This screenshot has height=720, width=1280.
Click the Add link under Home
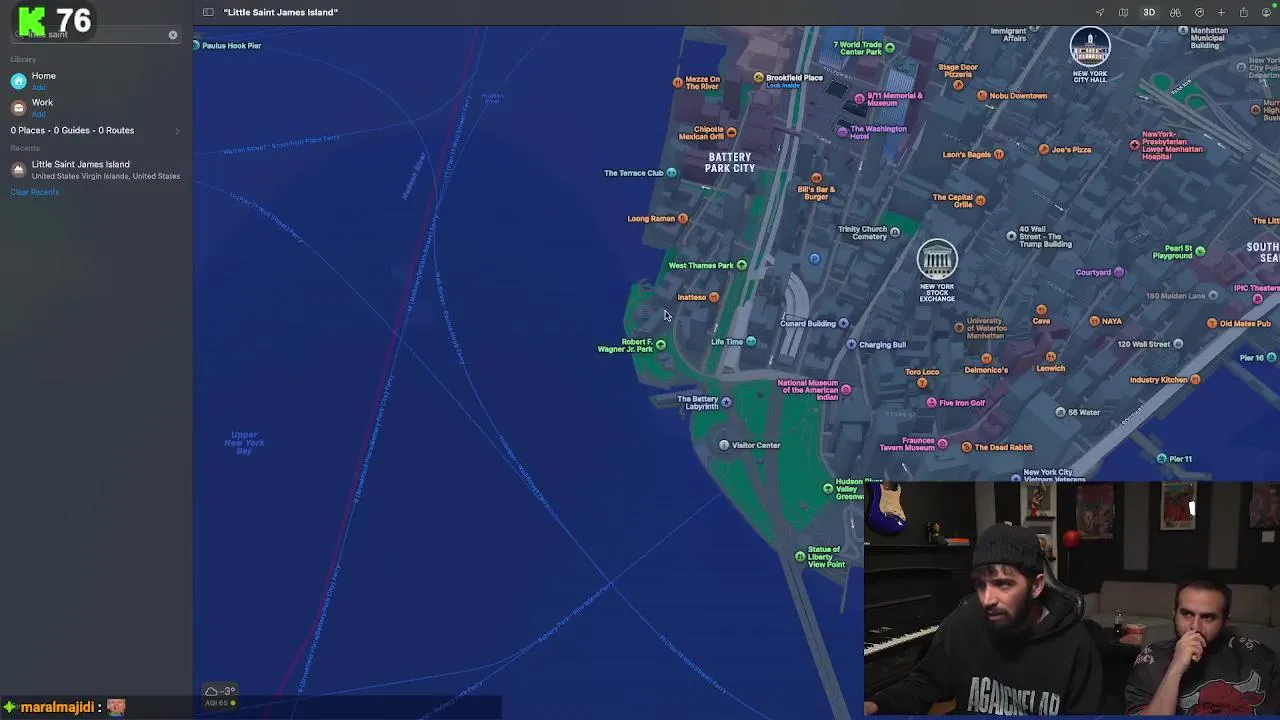[x=38, y=87]
